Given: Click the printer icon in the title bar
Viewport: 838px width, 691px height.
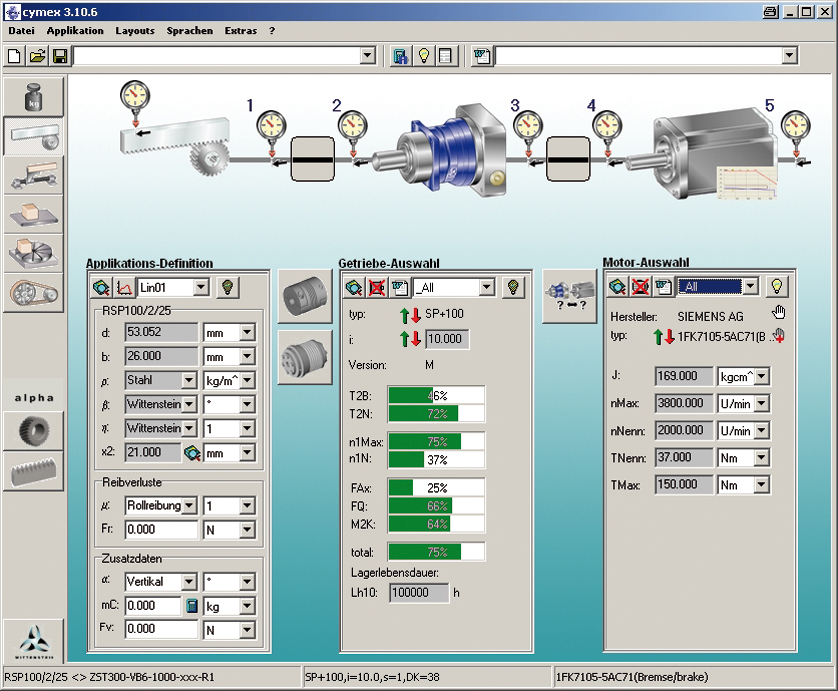Looking at the screenshot, I should tap(771, 11).
